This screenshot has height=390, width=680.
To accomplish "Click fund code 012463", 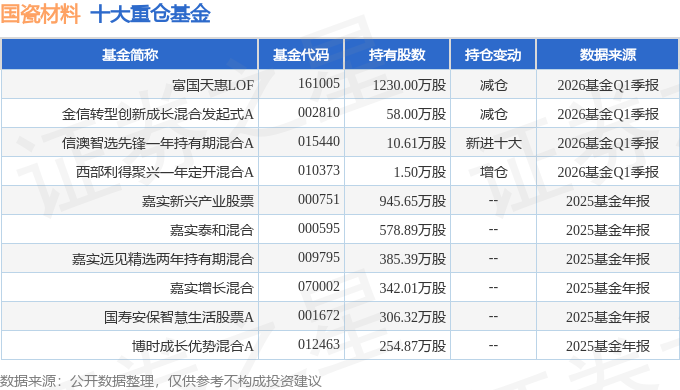I will 319,344.
